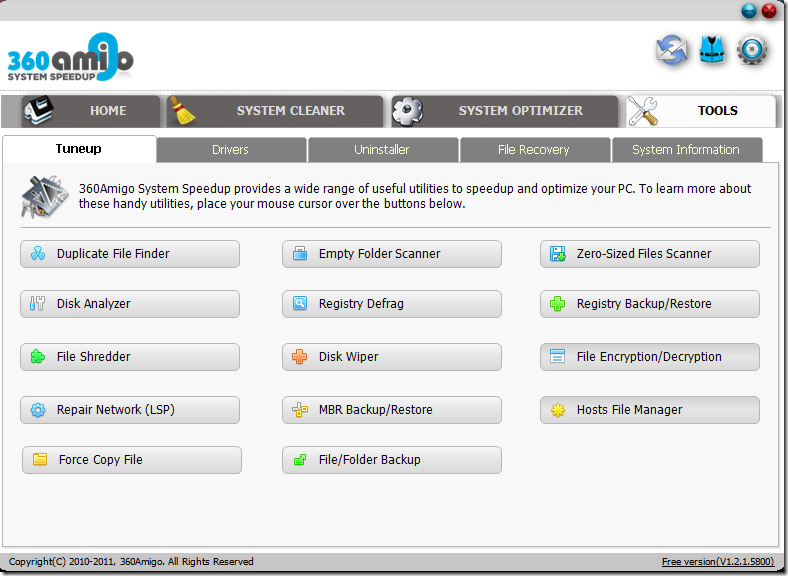Click the blue life vest rescue icon
Image resolution: width=788 pixels, height=576 pixels.
pos(712,50)
